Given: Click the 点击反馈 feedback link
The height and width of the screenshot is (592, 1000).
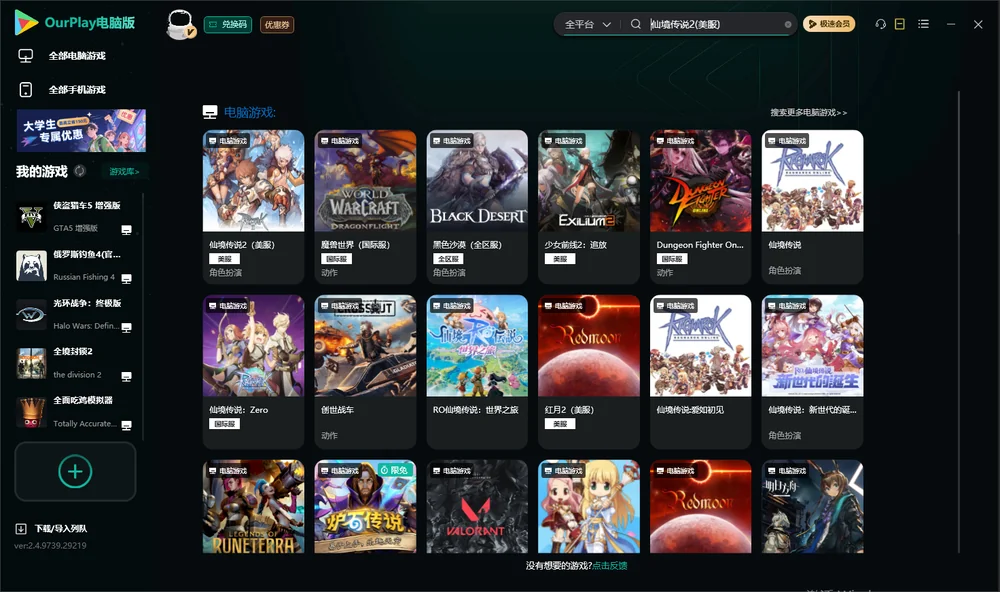Looking at the screenshot, I should 610,566.
